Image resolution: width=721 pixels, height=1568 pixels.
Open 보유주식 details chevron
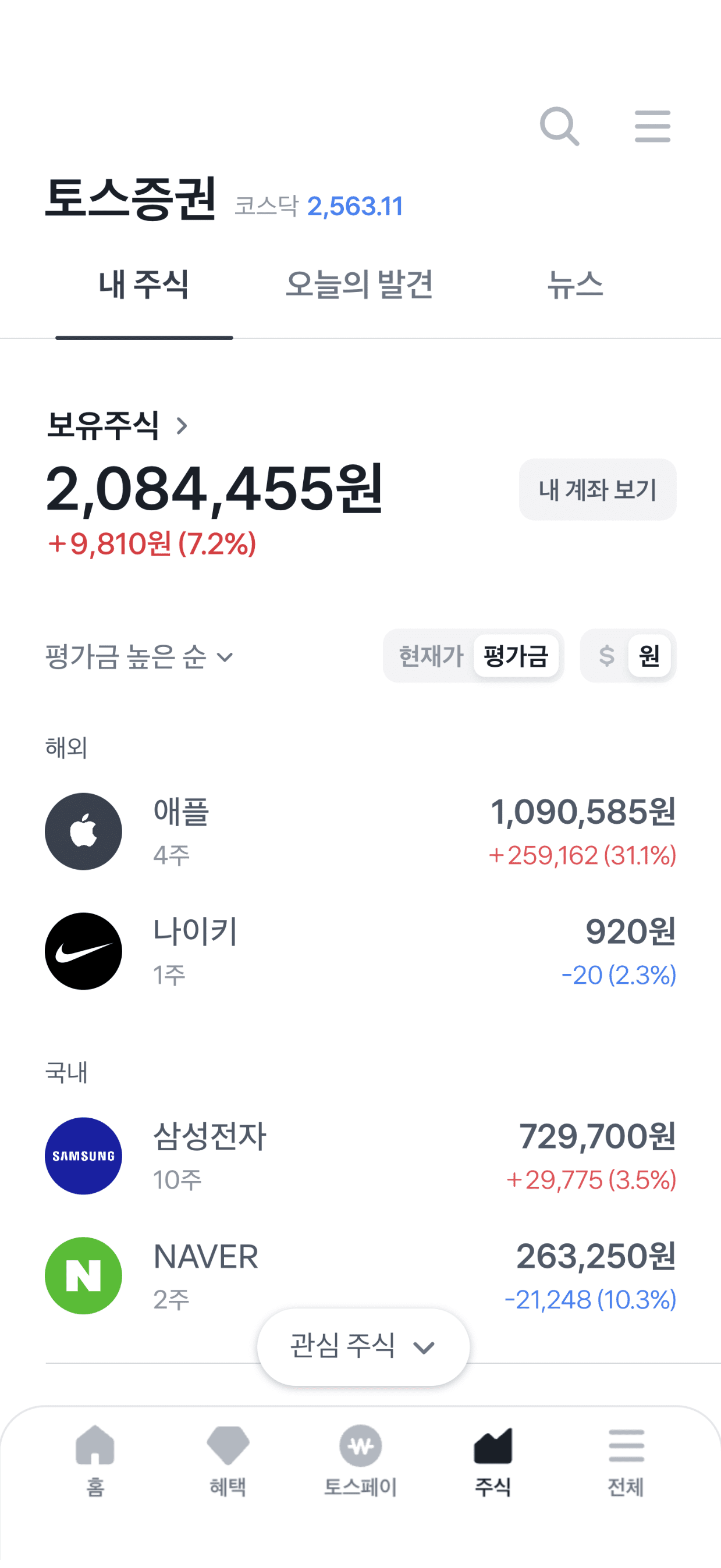tap(182, 425)
